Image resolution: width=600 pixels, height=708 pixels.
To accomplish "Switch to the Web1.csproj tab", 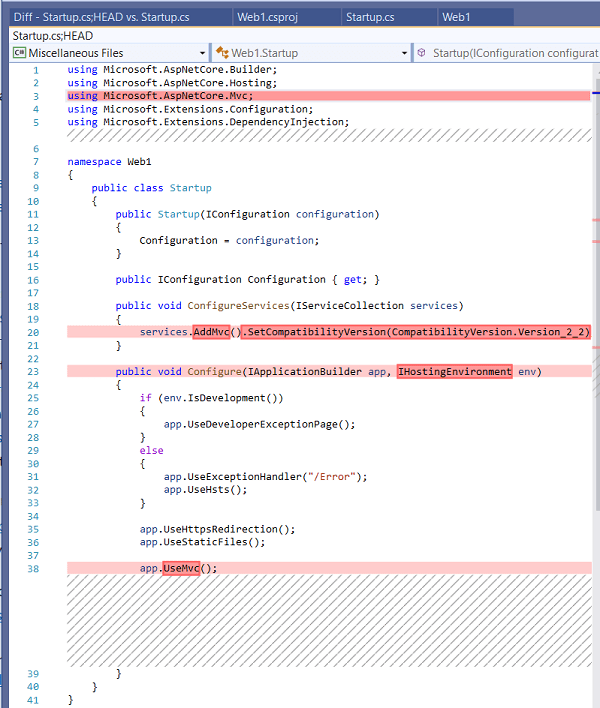I will coord(267,17).
